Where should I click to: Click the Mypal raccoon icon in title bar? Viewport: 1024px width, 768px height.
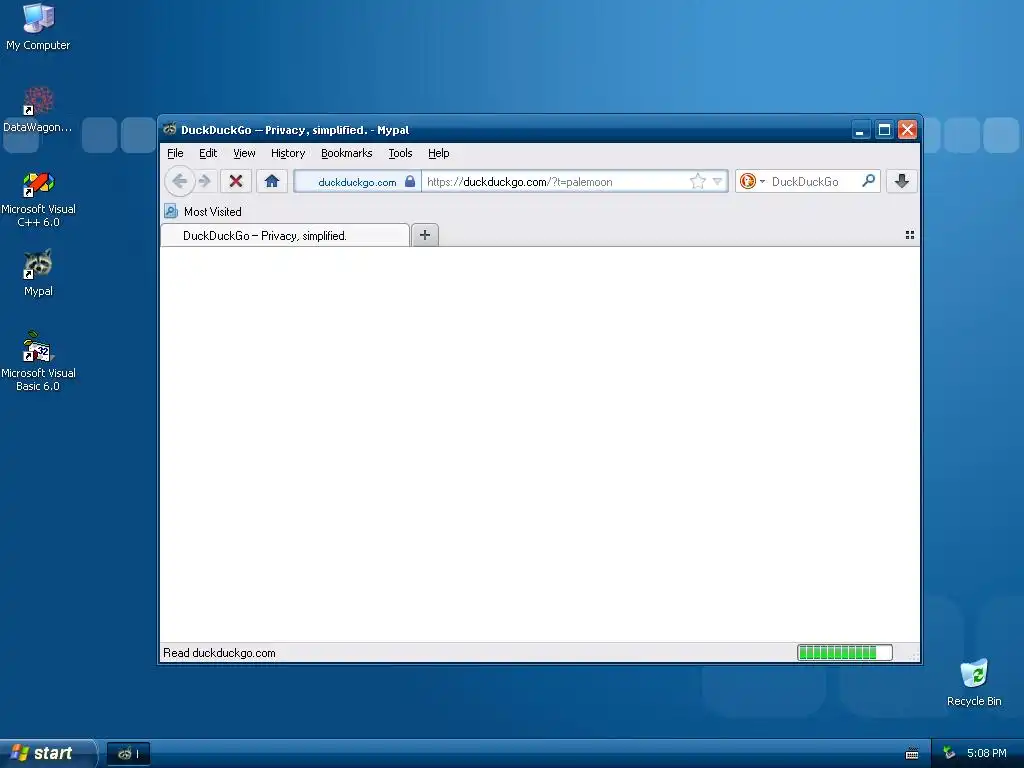click(x=170, y=129)
